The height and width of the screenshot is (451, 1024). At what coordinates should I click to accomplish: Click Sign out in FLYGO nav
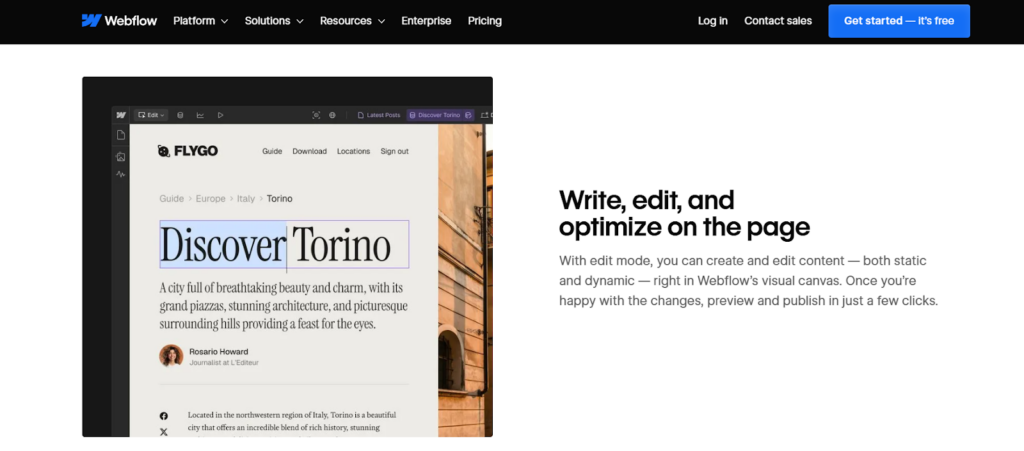point(394,151)
